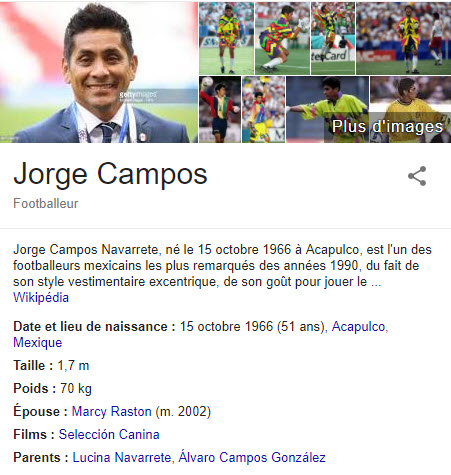Open the Marcy Raston spouse link
This screenshot has width=451, height=475.
[112, 412]
